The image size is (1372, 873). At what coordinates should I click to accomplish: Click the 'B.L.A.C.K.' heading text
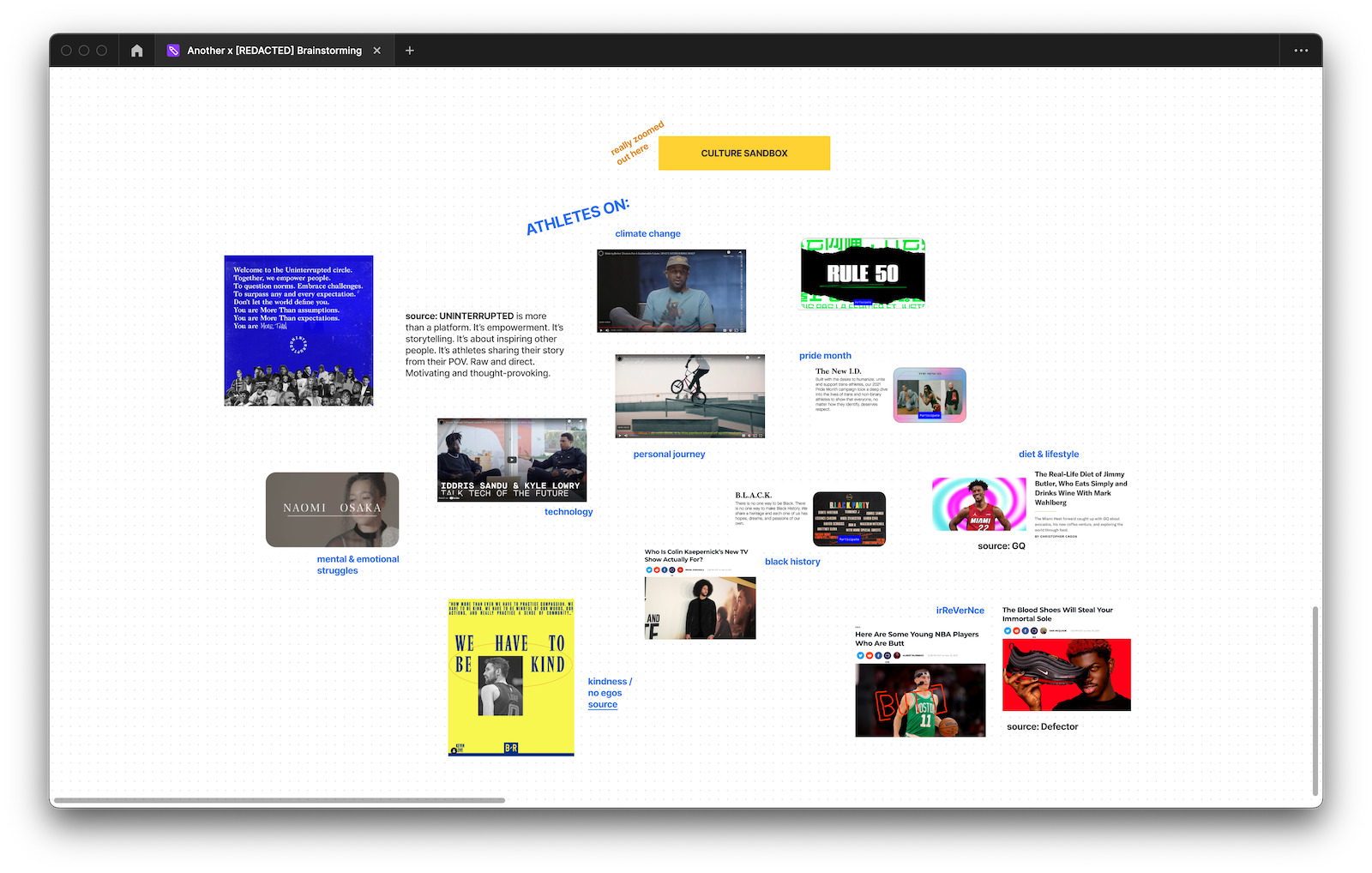tap(753, 496)
